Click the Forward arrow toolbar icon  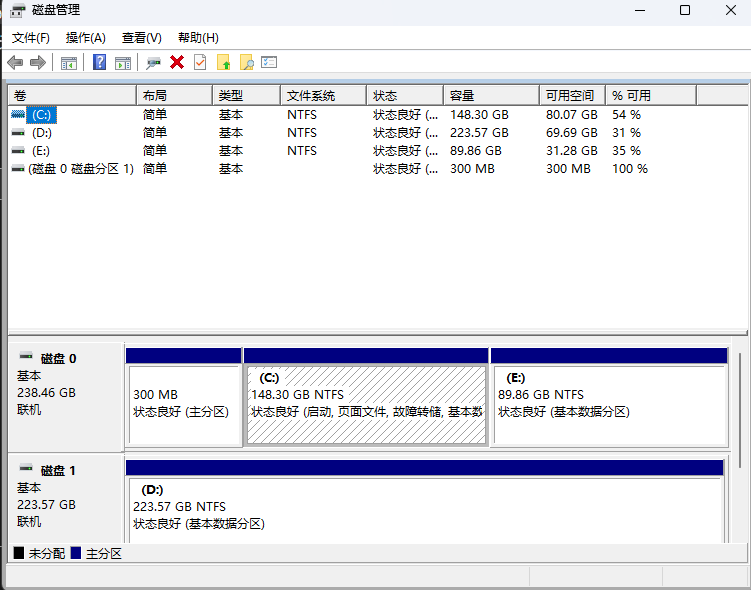pyautogui.click(x=38, y=62)
